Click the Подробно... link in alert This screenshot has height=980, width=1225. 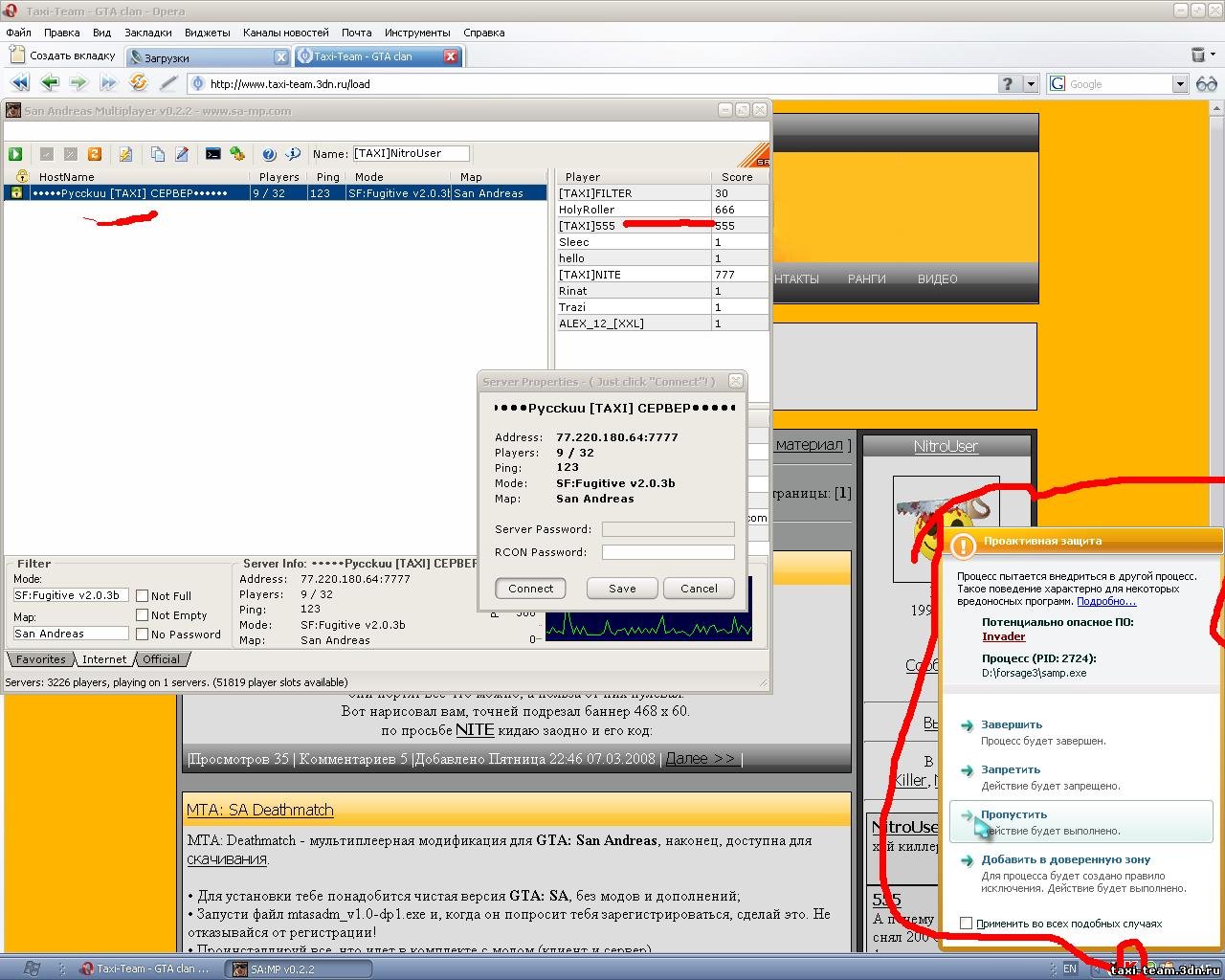[x=1106, y=601]
